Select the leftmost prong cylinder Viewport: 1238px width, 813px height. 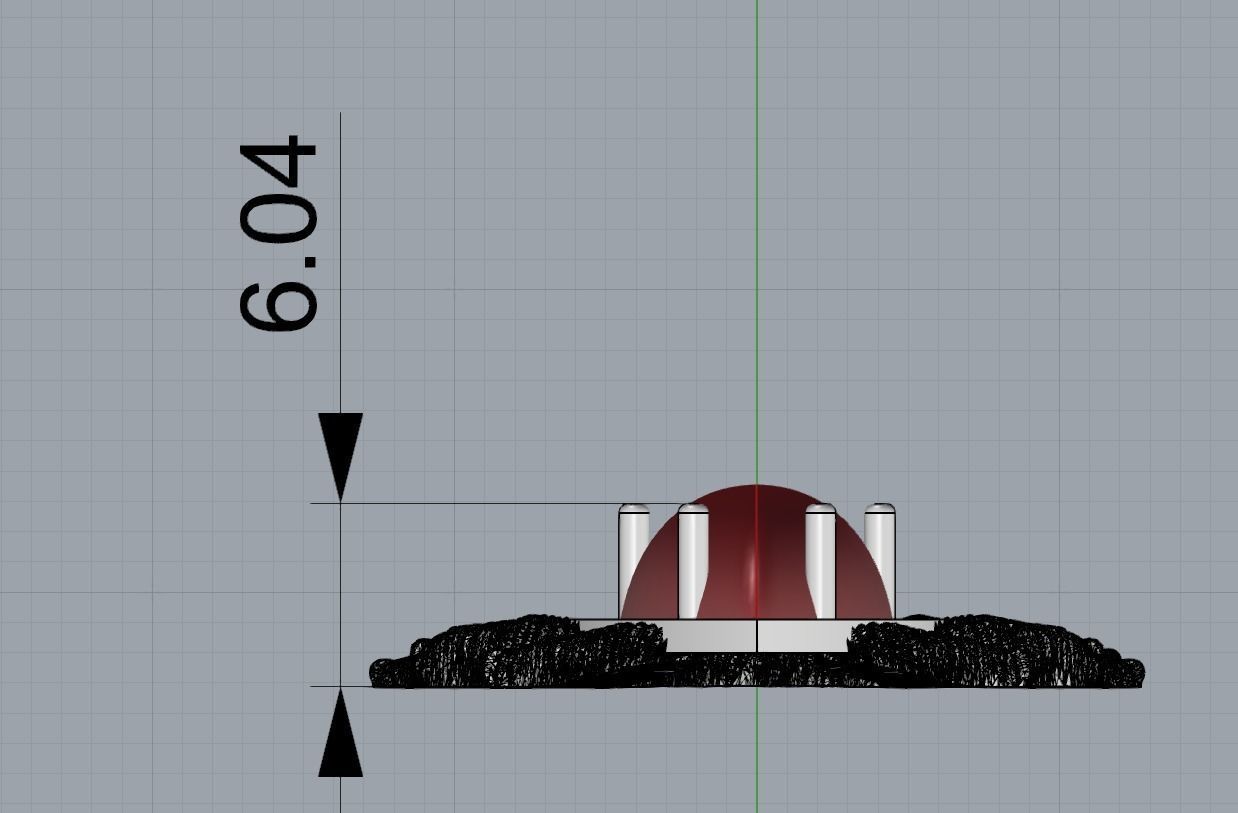(x=634, y=562)
